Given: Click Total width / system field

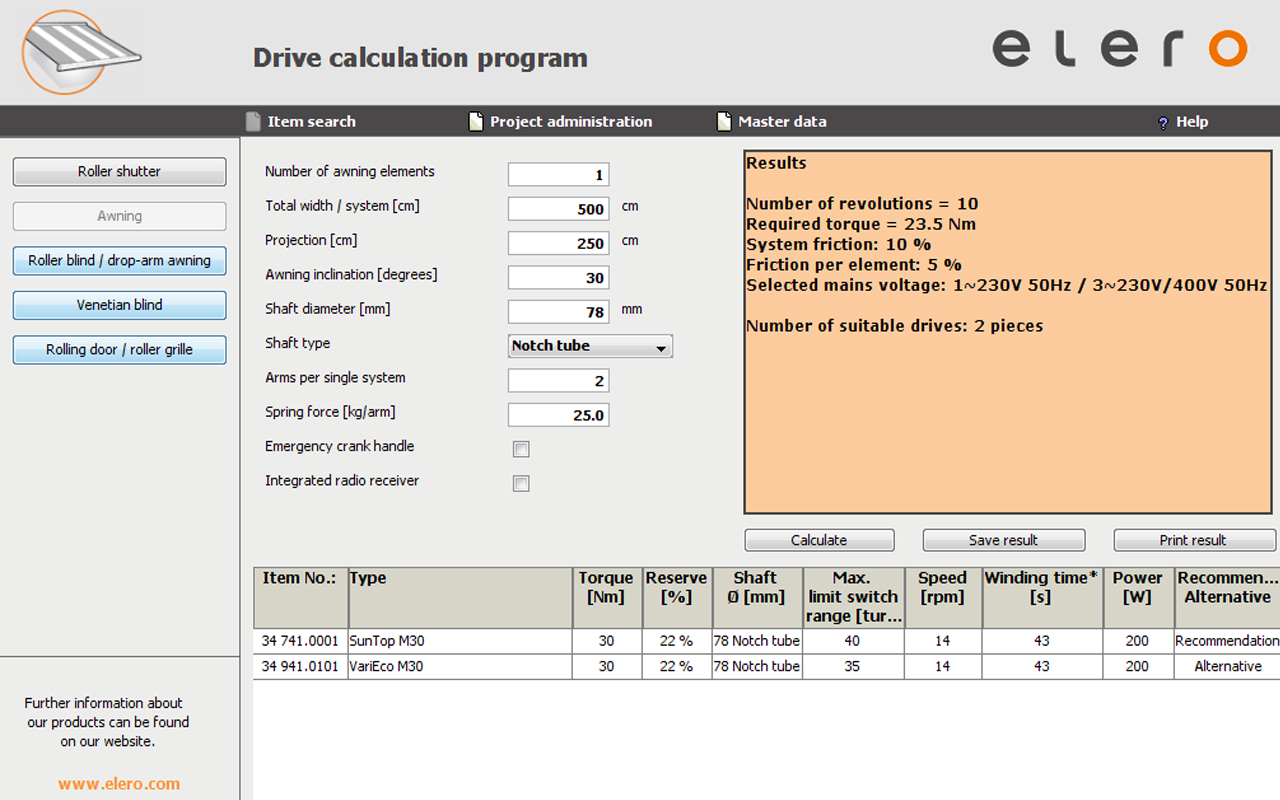Looking at the screenshot, I should tap(559, 209).
